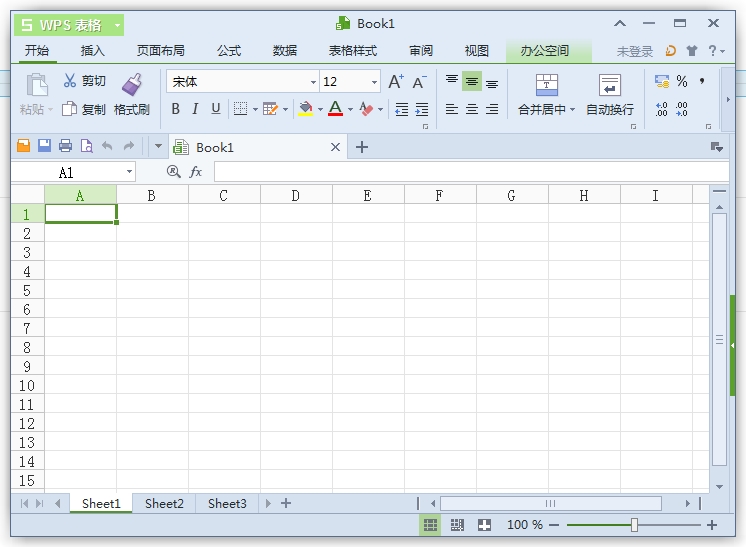Click the Cut scissors icon
Viewport: 746px width, 547px height.
(x=70, y=81)
